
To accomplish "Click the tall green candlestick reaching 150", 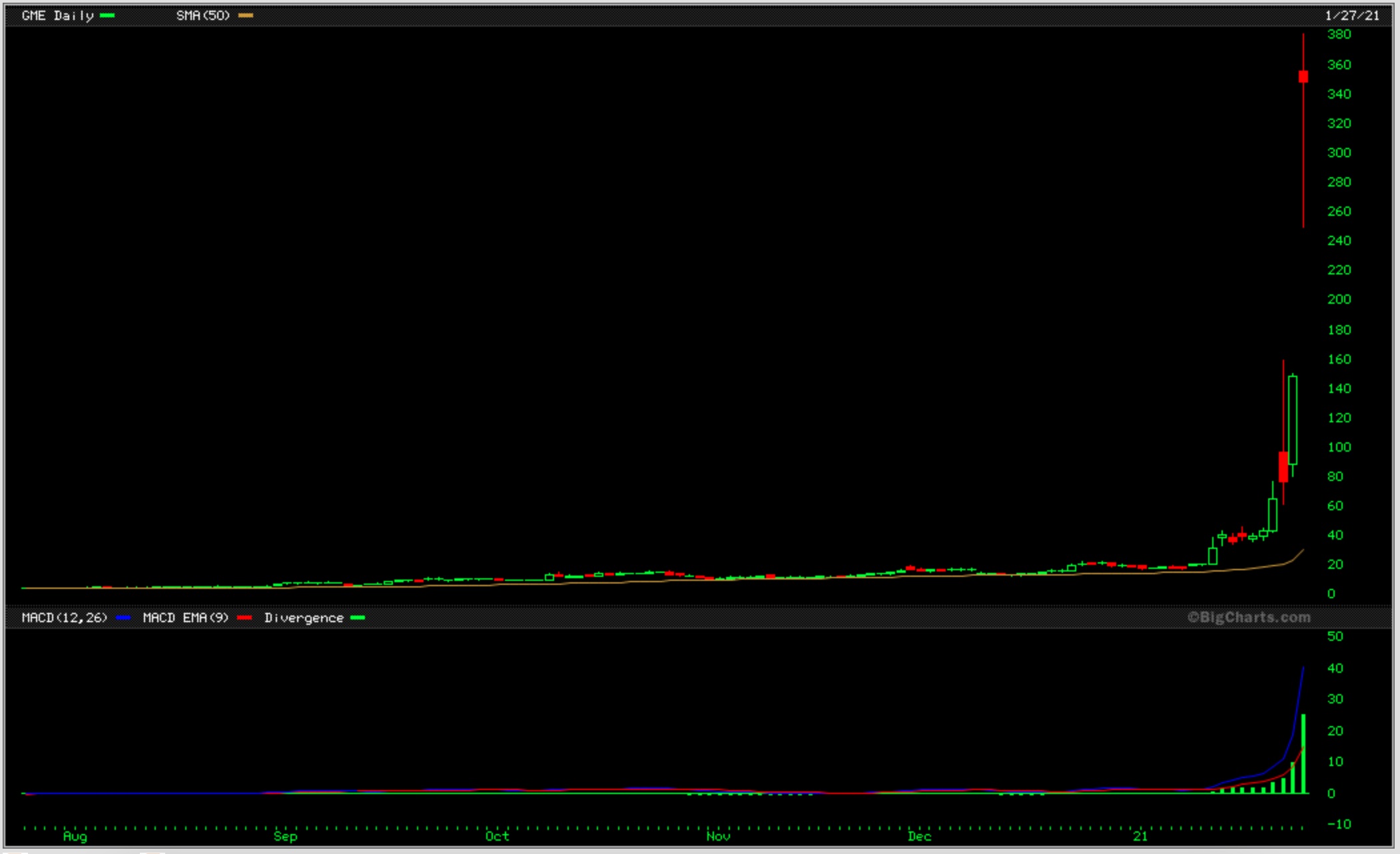I will tap(1293, 420).
